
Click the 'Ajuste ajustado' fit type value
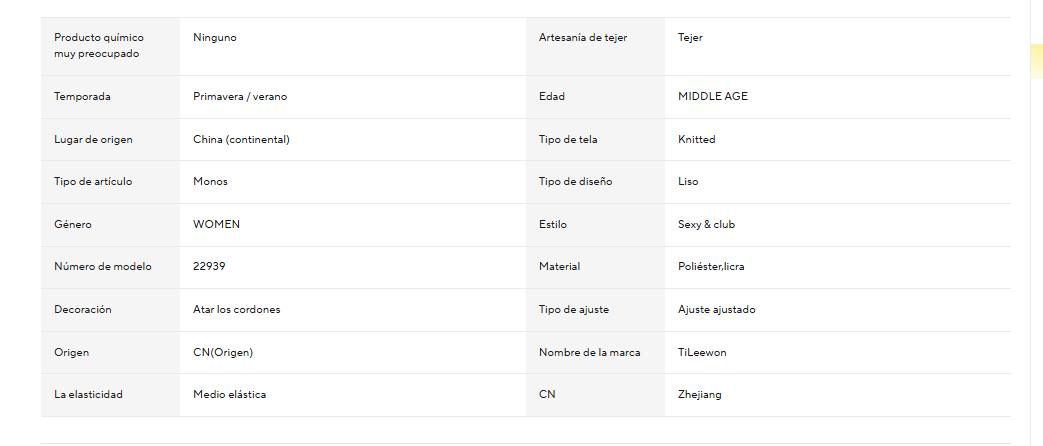717,310
